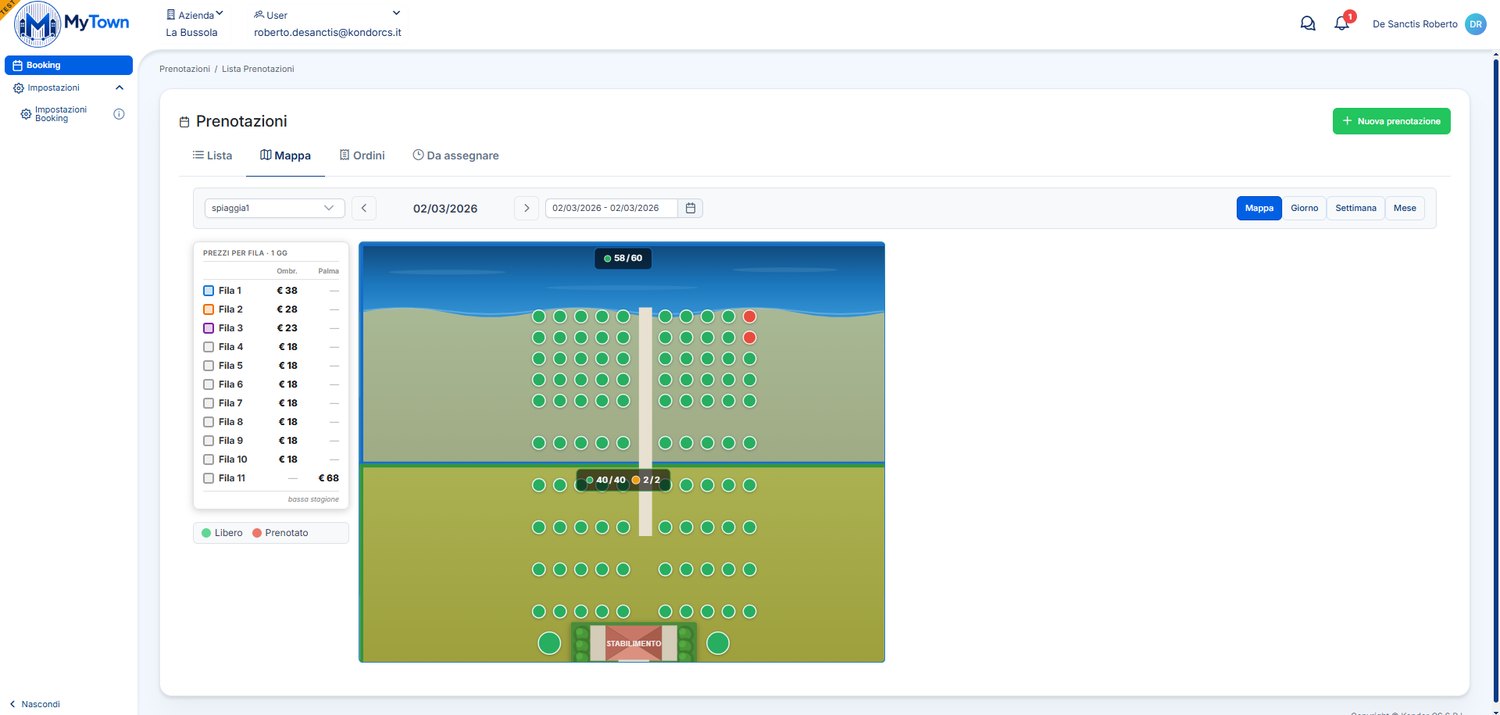Viewport: 1500px width, 715px height.
Task: Toggle the Fila 1 checkbox
Action: (x=208, y=290)
